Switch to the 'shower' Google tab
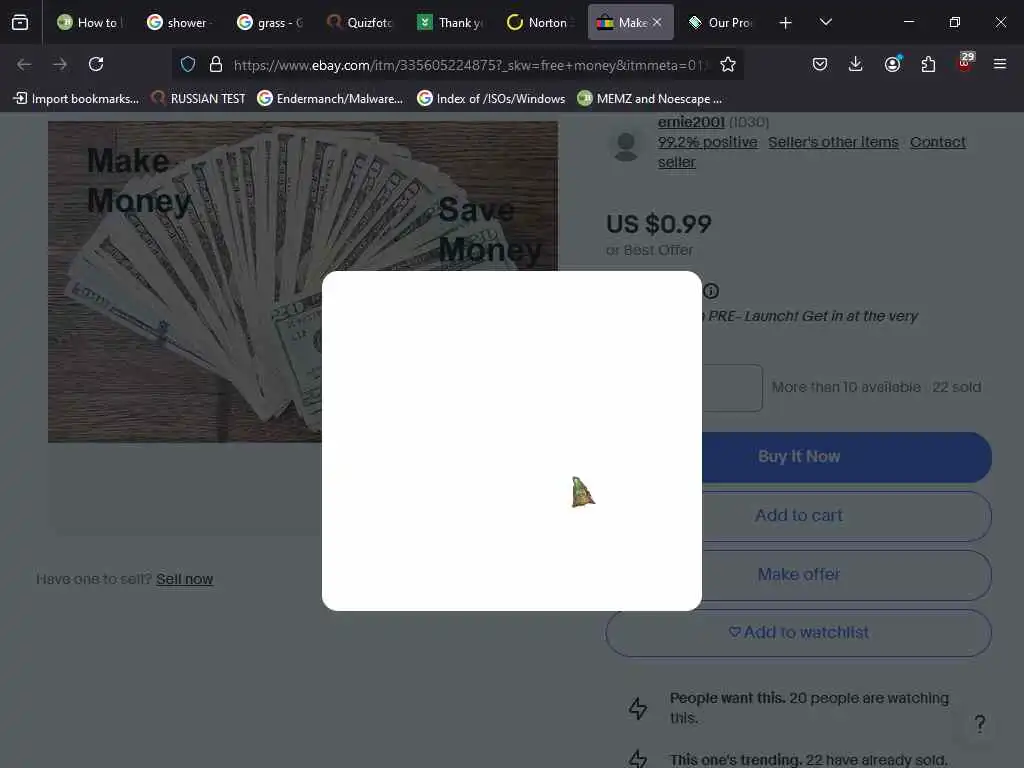Viewport: 1024px width, 768px height. (177, 22)
